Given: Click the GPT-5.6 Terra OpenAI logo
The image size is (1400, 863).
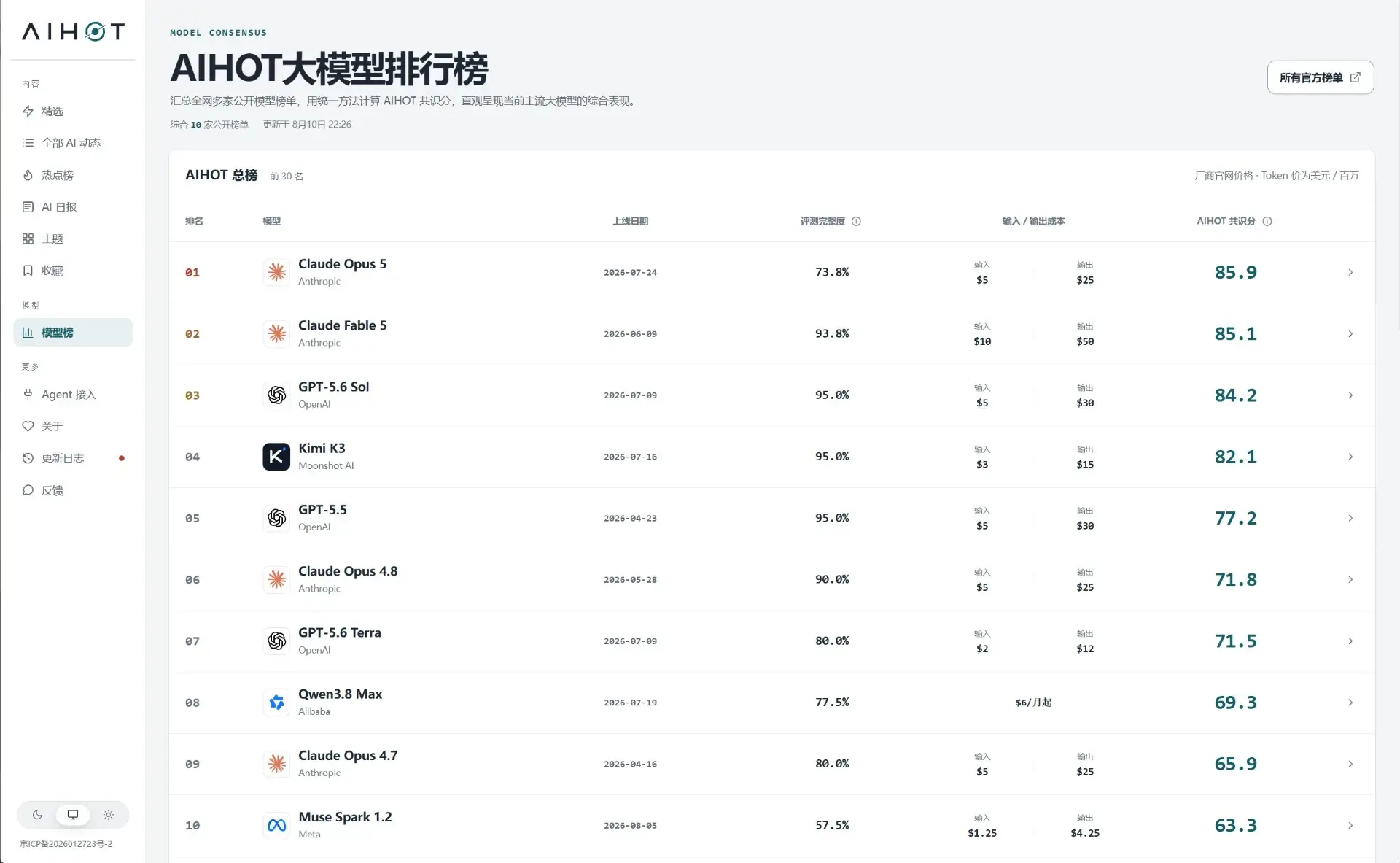Looking at the screenshot, I should tap(276, 641).
